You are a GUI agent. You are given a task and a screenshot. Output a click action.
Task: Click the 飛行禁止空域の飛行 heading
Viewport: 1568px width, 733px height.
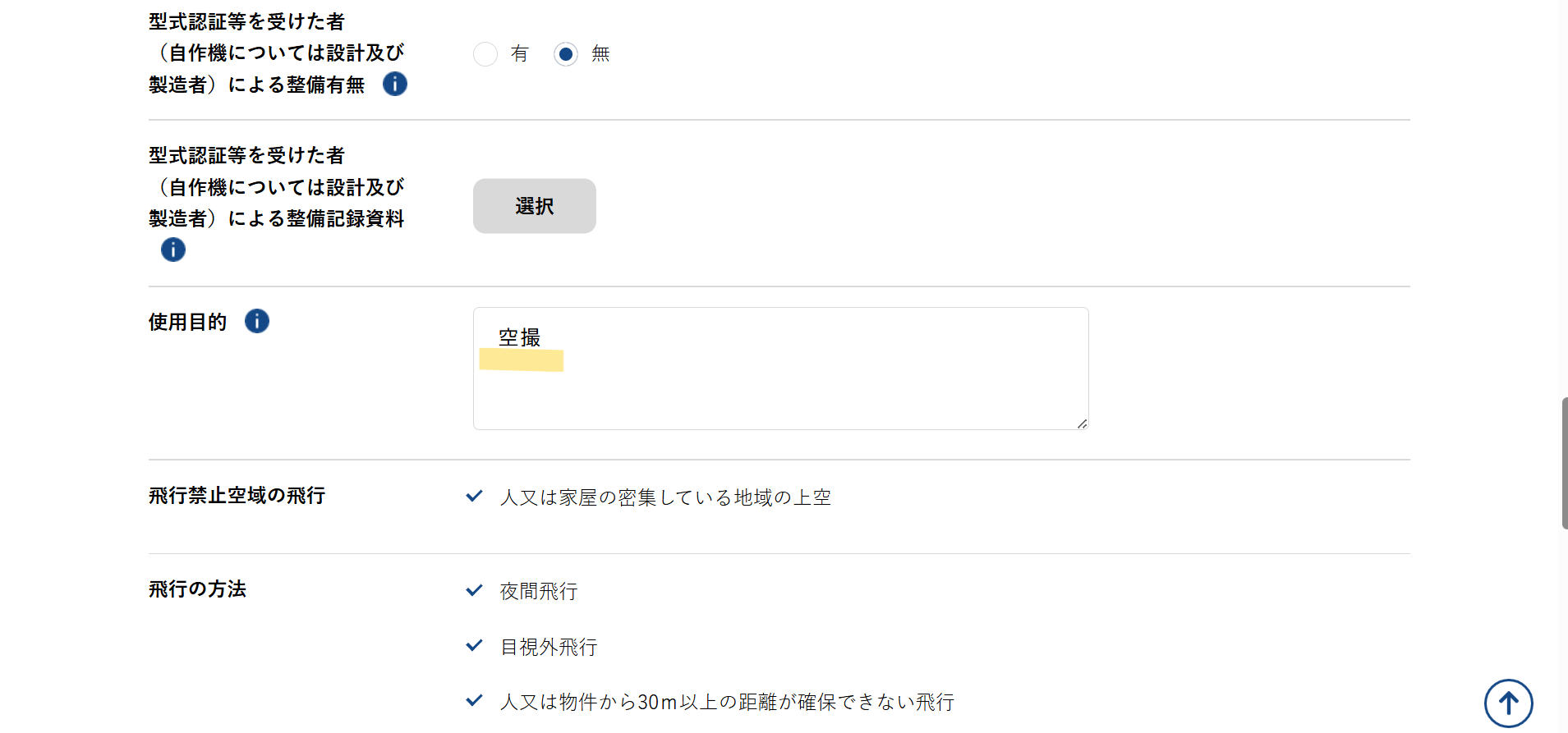pyautogui.click(x=237, y=496)
